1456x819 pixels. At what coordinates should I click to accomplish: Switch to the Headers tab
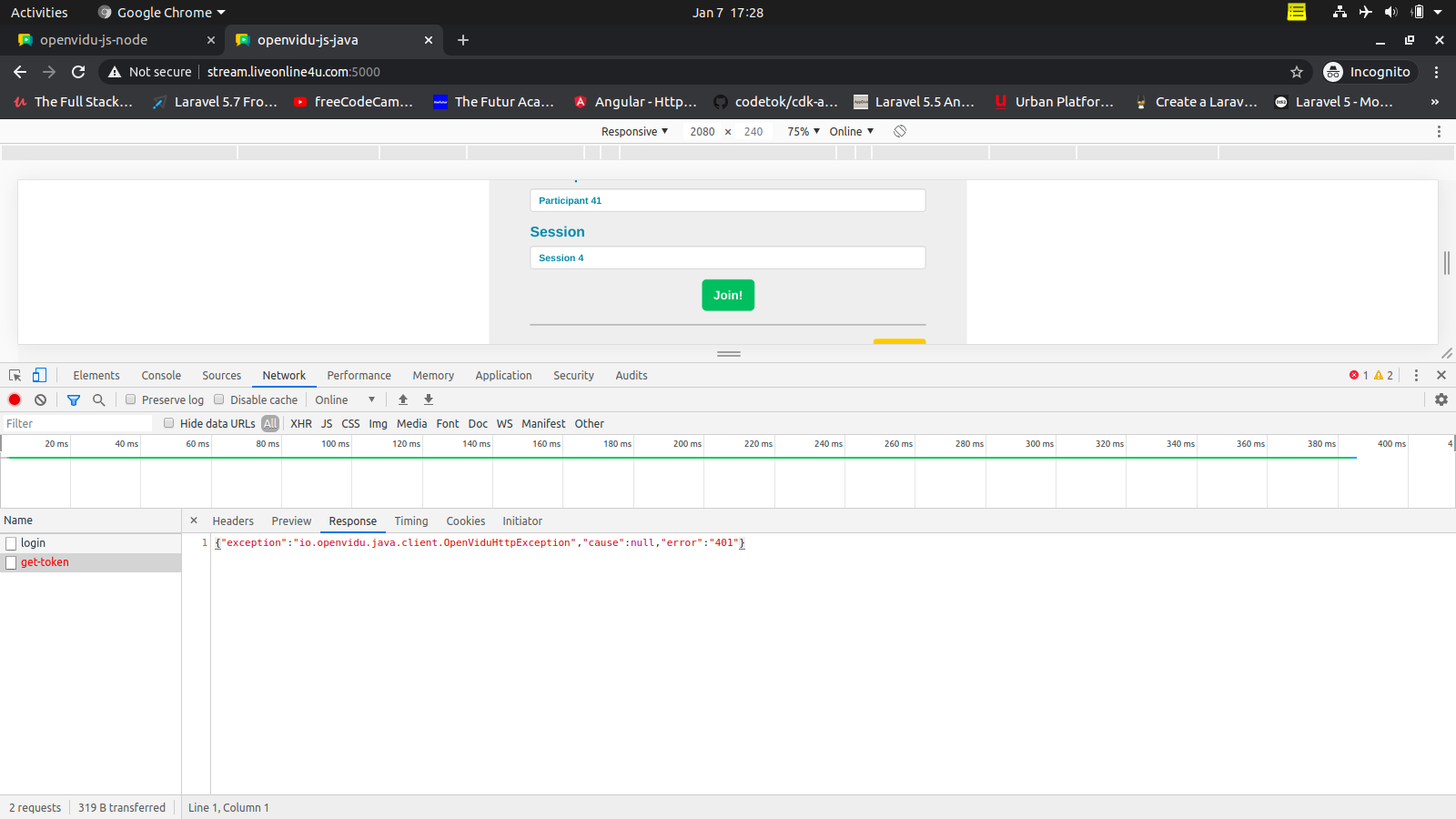tap(233, 521)
